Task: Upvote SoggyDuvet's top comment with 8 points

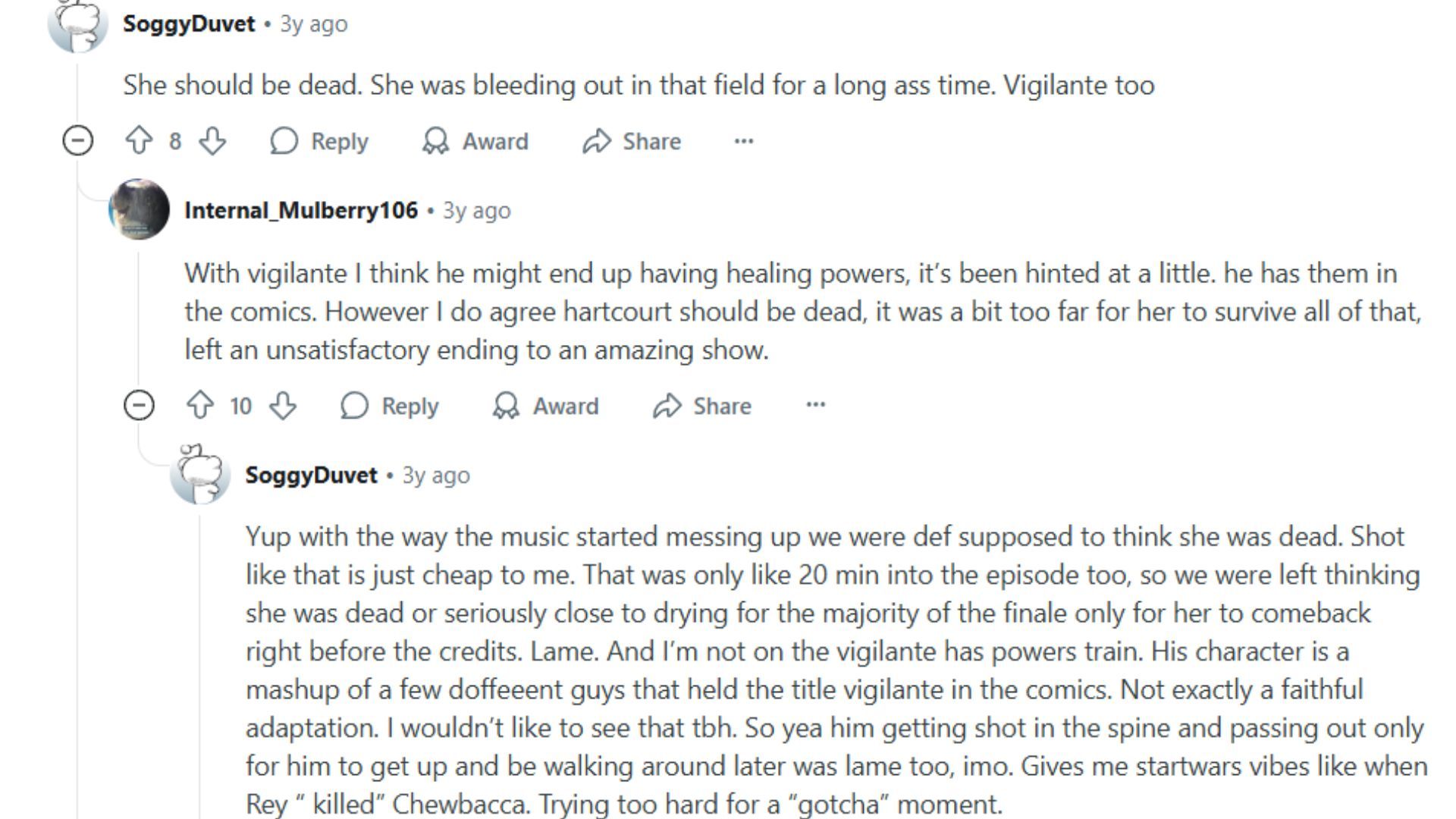Action: click(139, 141)
